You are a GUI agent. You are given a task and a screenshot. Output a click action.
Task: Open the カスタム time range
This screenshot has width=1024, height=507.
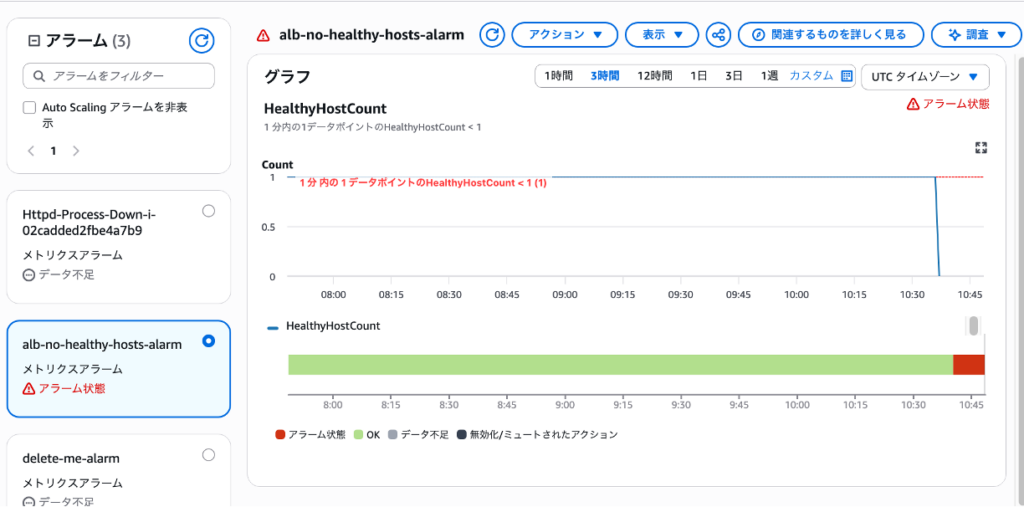point(811,76)
